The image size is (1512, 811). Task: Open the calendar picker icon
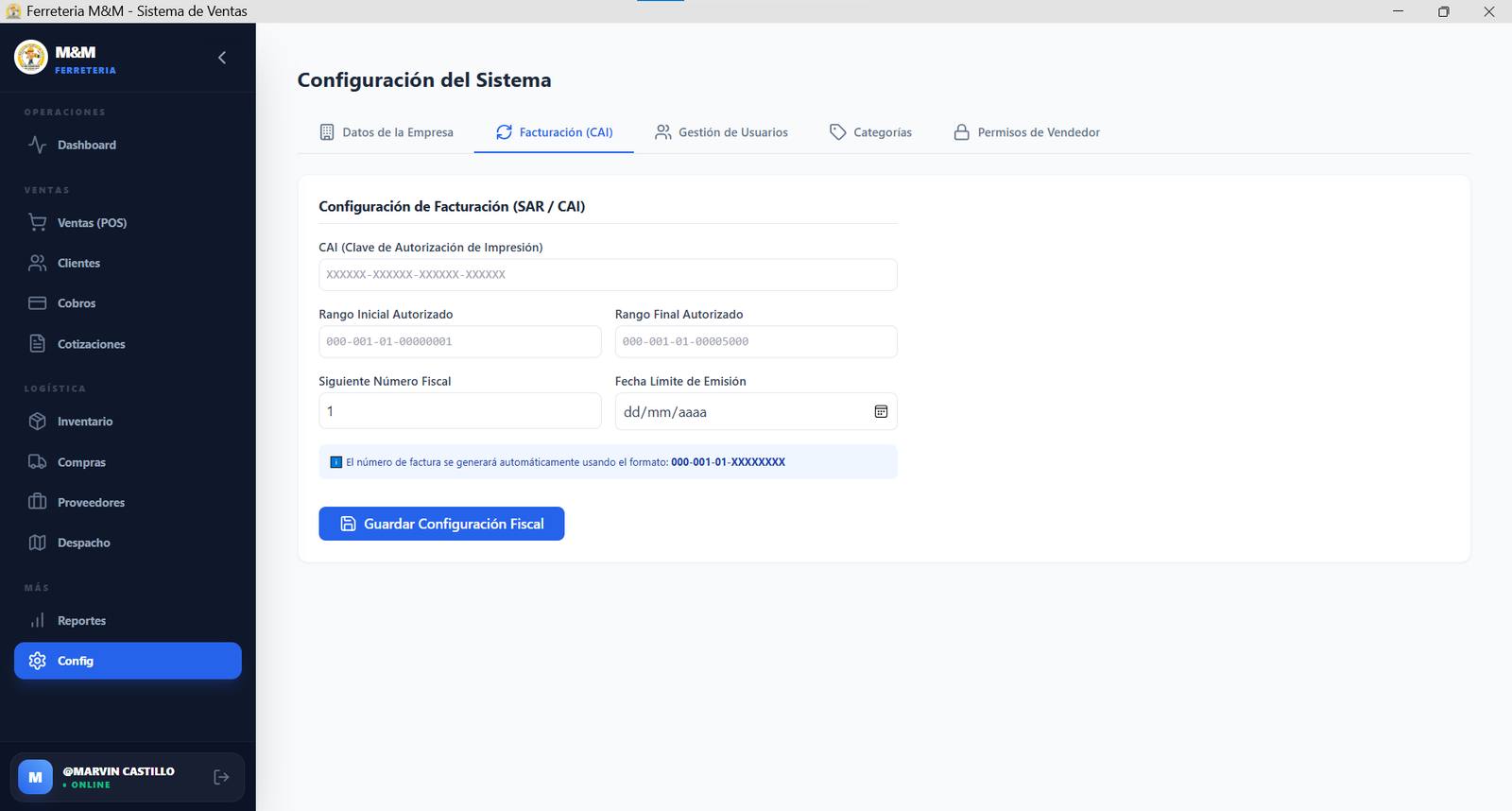click(881, 411)
